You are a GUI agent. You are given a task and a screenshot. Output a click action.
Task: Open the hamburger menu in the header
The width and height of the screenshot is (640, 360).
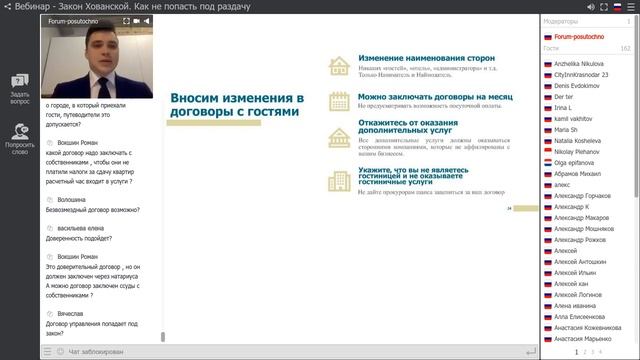[x=631, y=7]
